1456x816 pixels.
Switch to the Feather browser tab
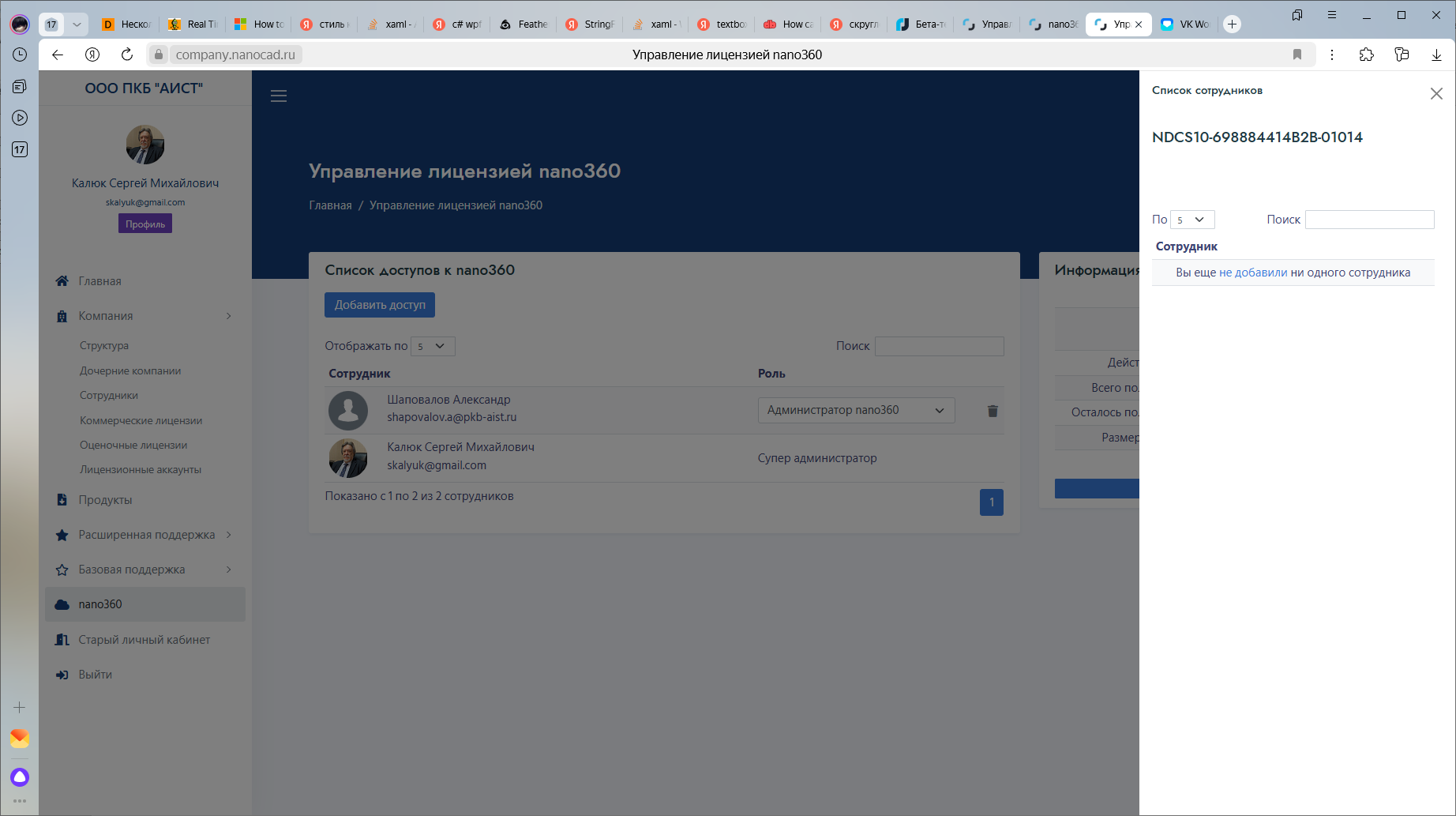(x=524, y=24)
